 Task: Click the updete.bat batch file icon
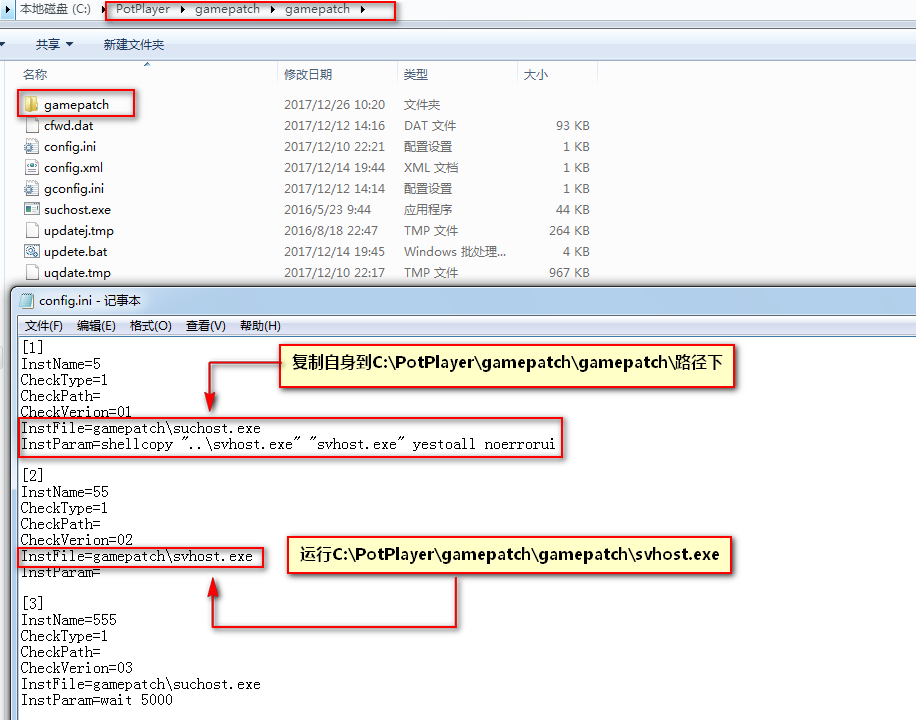point(31,252)
